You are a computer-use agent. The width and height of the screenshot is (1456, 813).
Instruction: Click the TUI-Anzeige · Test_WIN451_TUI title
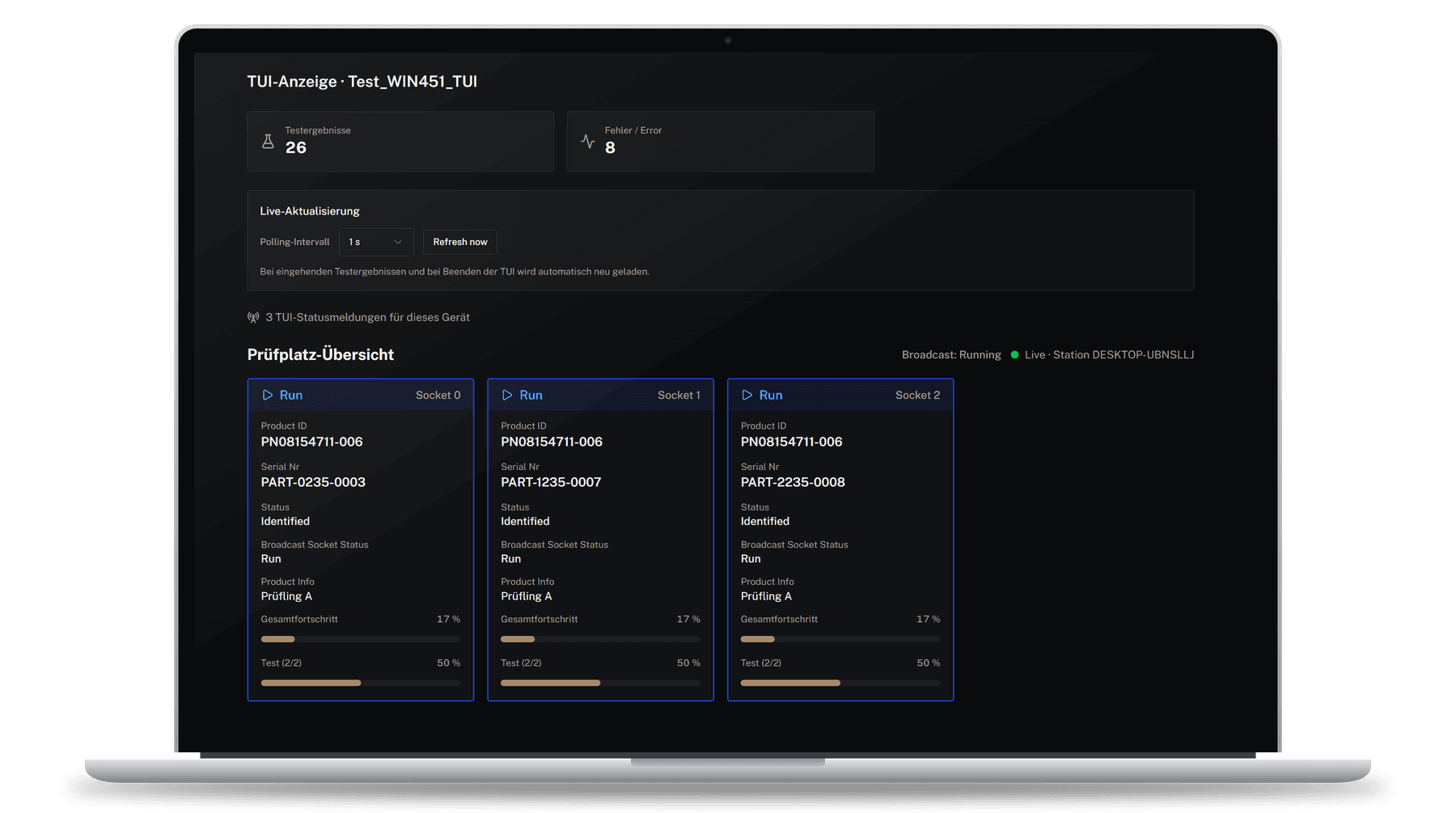click(x=362, y=82)
